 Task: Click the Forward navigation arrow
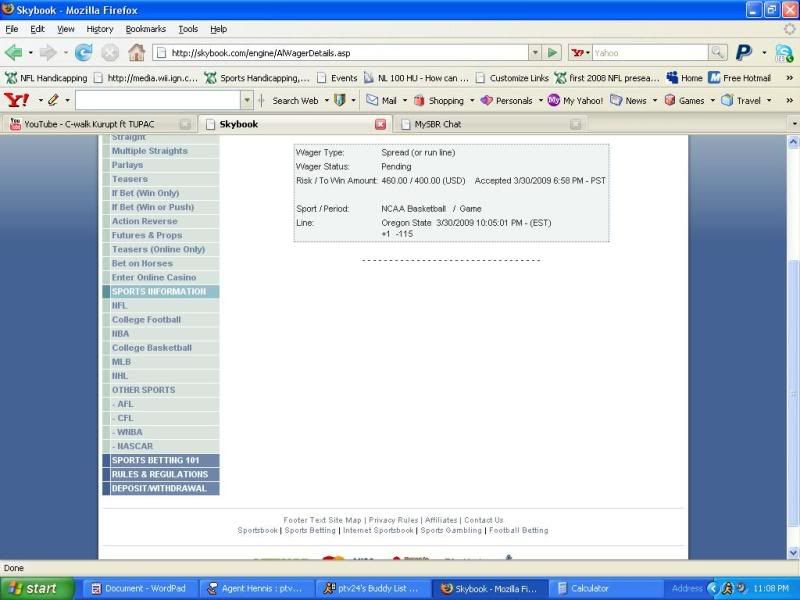coord(48,53)
